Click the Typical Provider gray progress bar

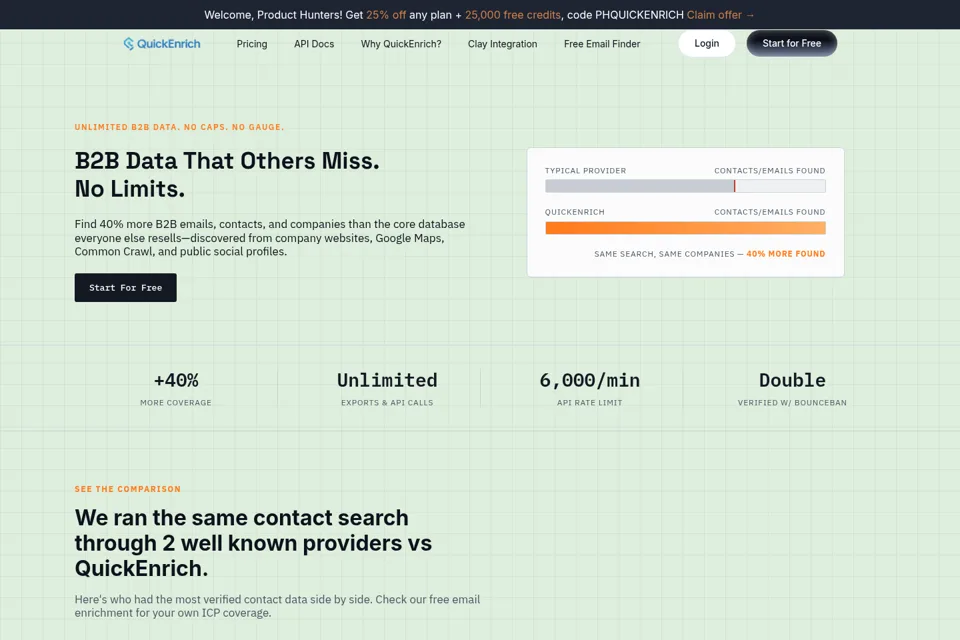pos(685,186)
